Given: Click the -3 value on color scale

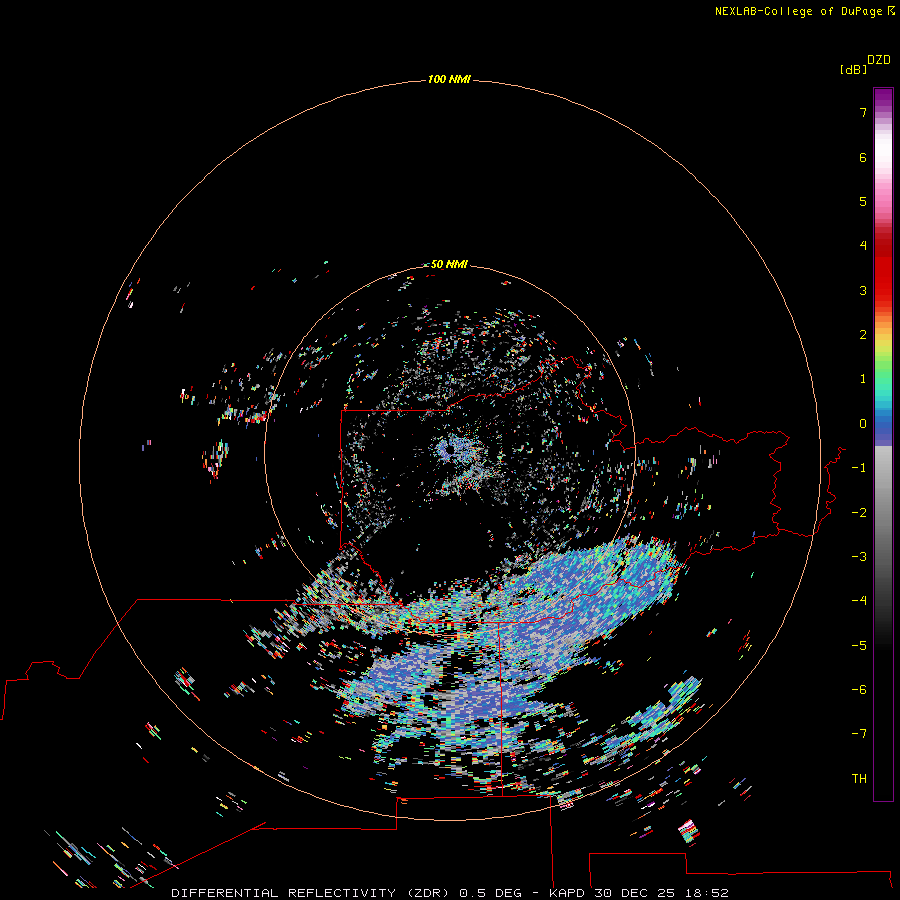Looking at the screenshot, I should (x=859, y=557).
